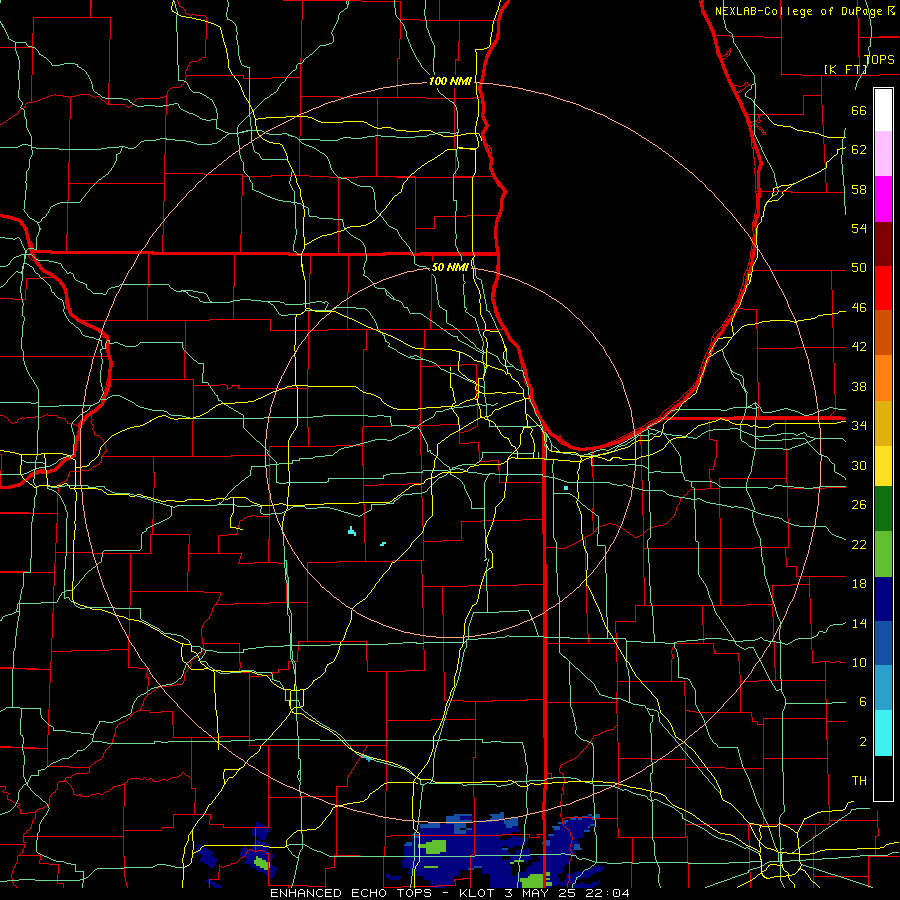This screenshot has height=900, width=900.
Task: Click the 38 scale label
Action: 859,386
